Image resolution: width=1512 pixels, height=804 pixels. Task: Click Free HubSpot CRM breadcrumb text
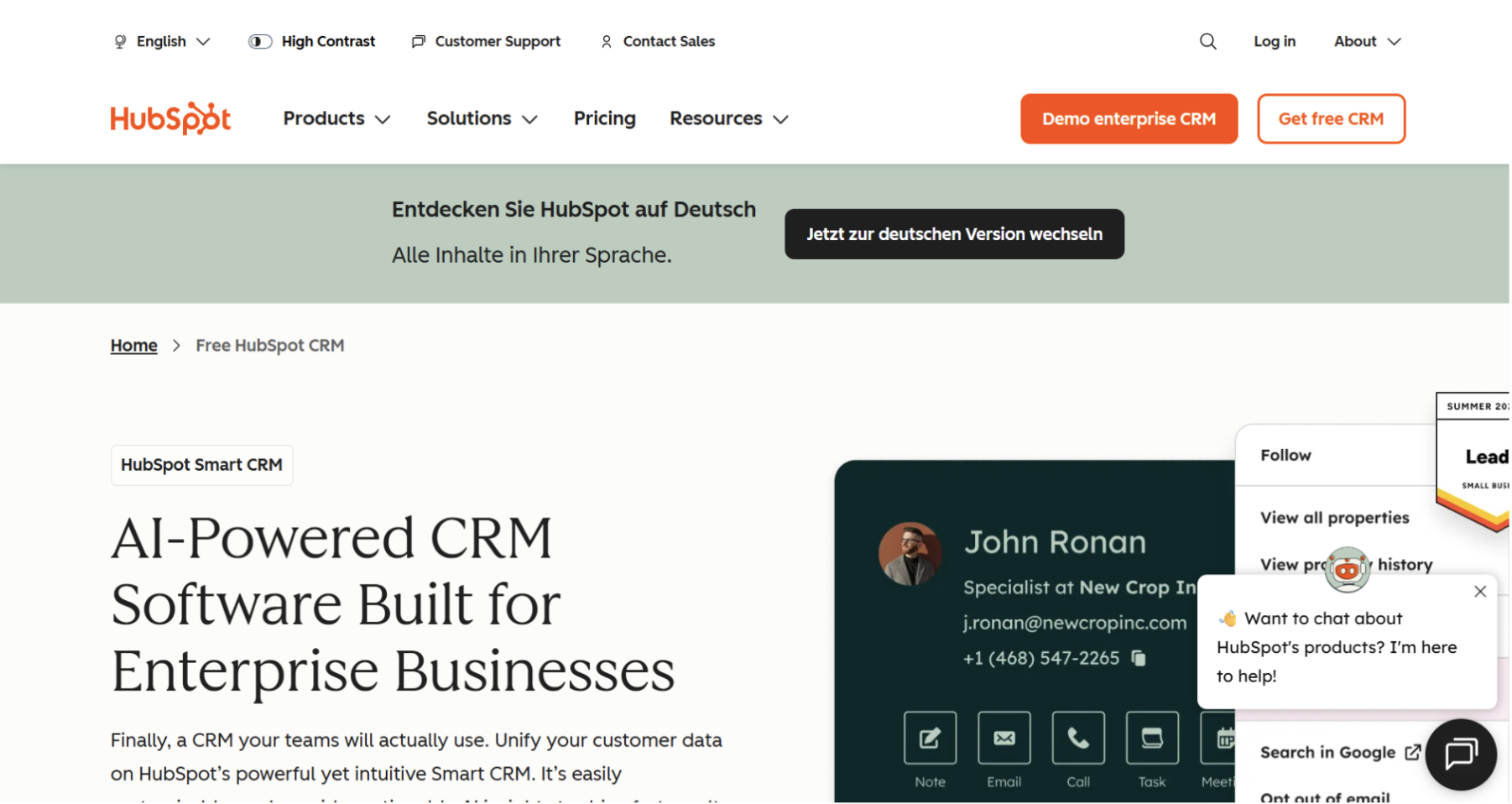pos(270,345)
